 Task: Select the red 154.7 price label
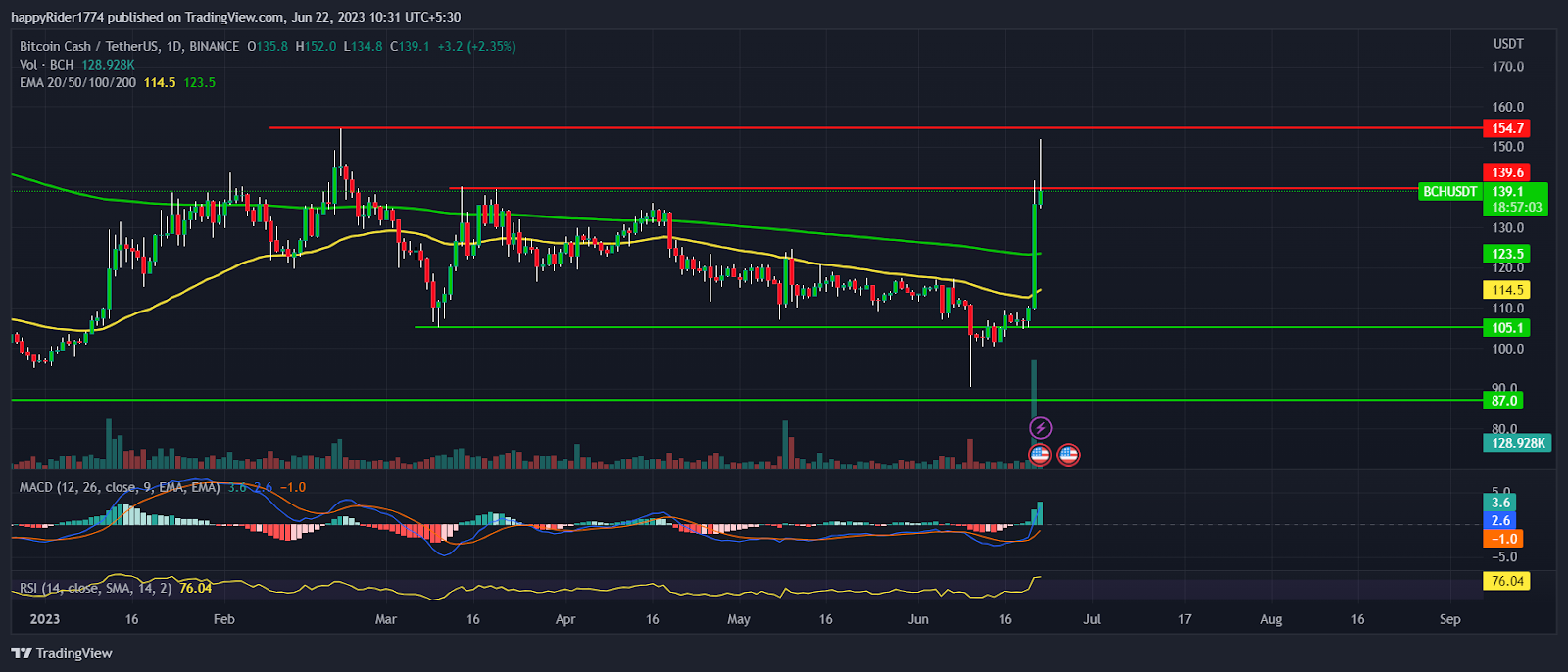(x=1508, y=128)
